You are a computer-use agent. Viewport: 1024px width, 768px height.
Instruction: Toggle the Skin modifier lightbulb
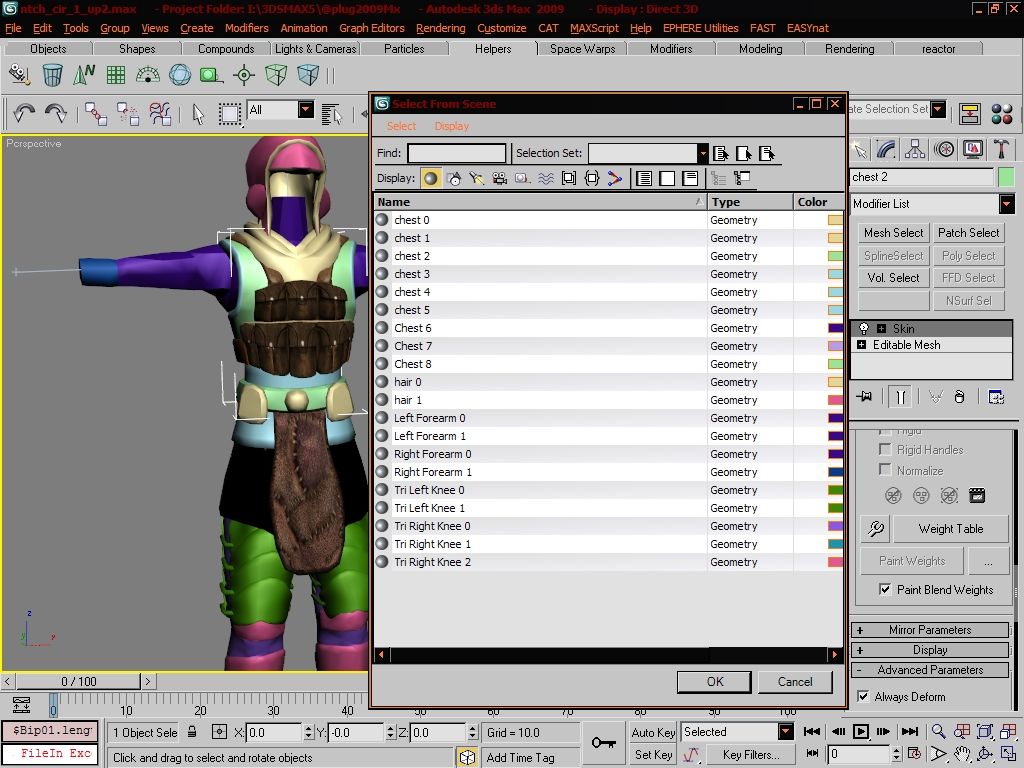coord(864,328)
